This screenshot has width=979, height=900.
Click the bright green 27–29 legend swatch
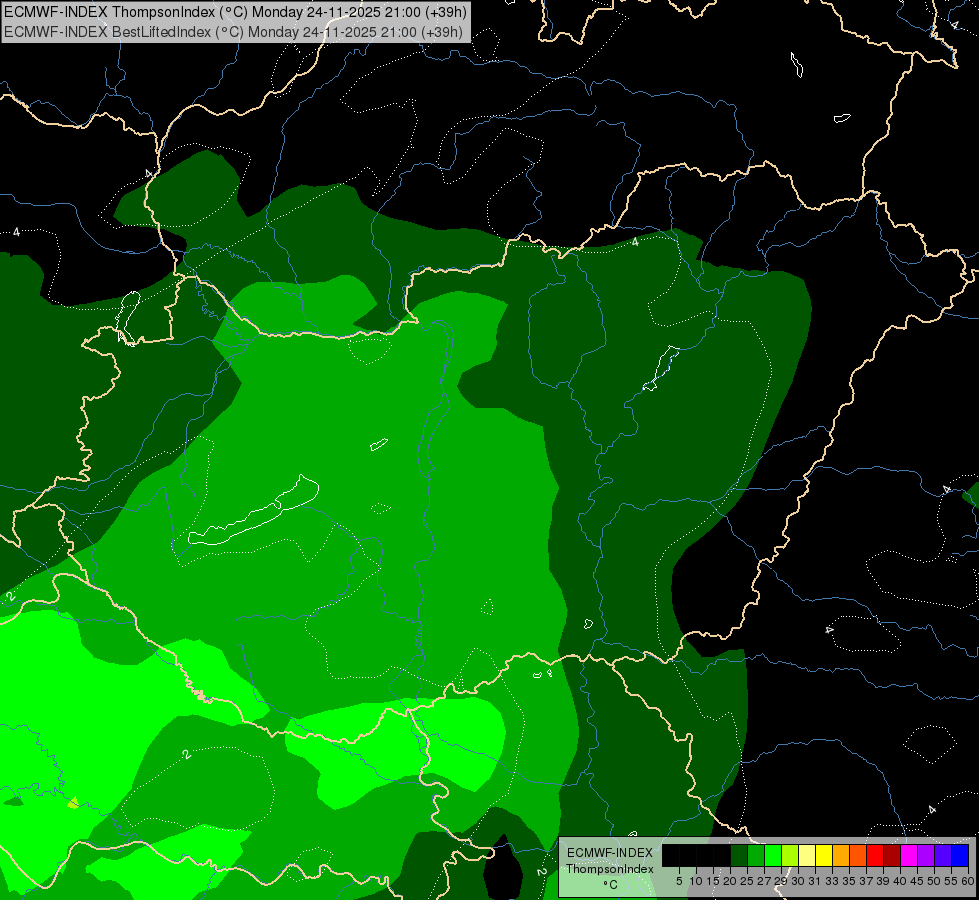773,855
